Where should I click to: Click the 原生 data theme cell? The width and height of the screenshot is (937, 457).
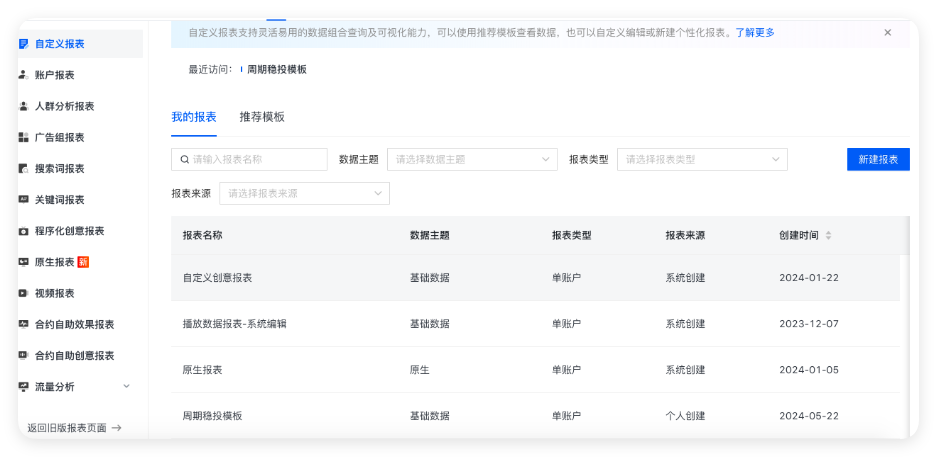pyautogui.click(x=419, y=370)
